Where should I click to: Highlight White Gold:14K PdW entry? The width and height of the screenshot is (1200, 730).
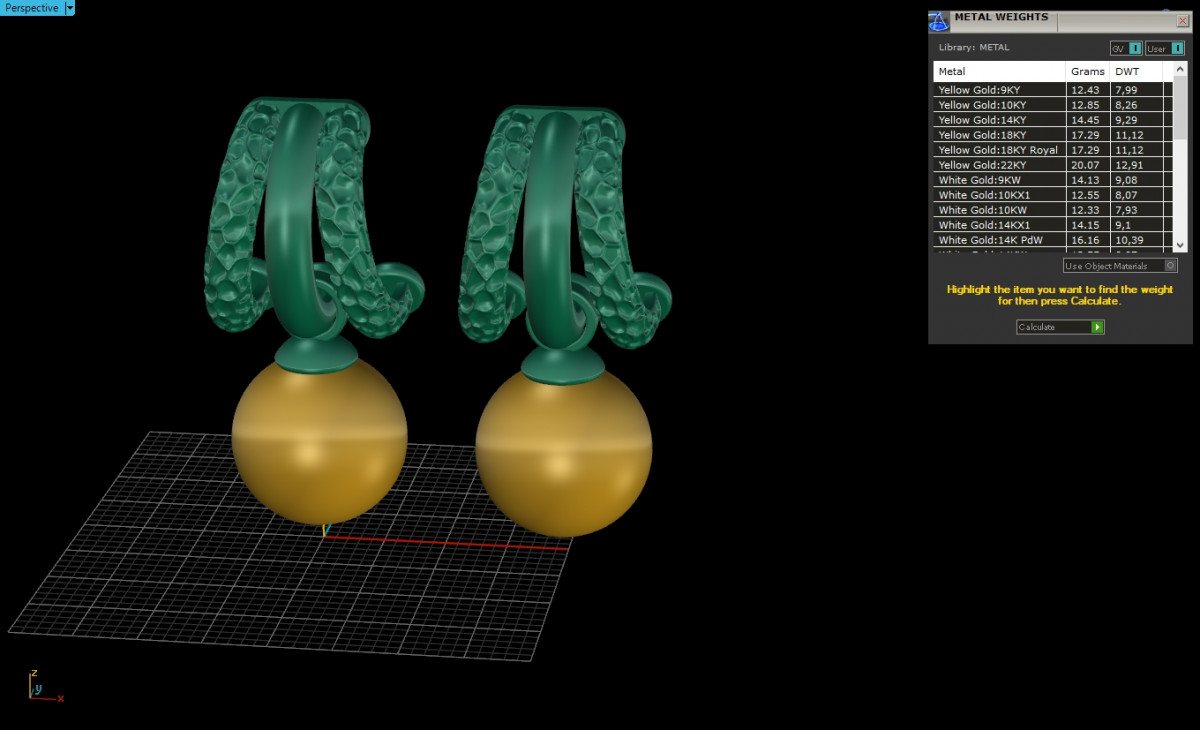click(1000, 240)
